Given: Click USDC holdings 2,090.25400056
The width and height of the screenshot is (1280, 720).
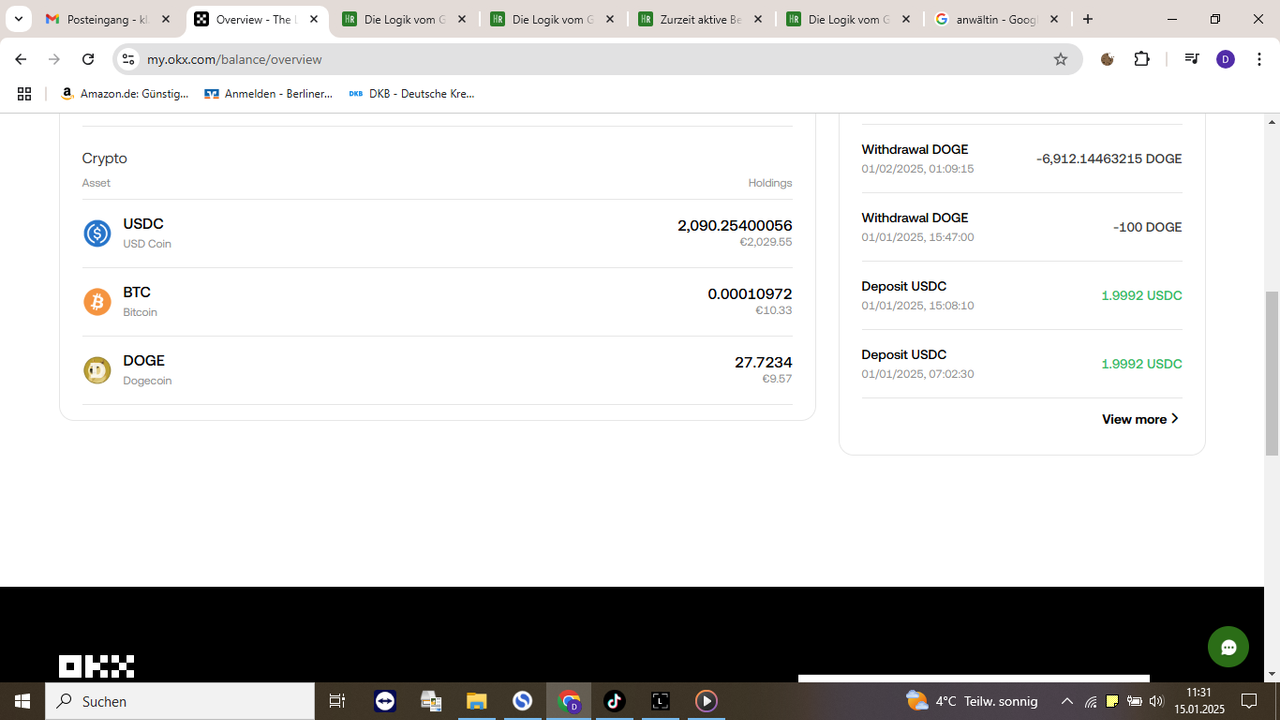Looking at the screenshot, I should coord(735,225).
